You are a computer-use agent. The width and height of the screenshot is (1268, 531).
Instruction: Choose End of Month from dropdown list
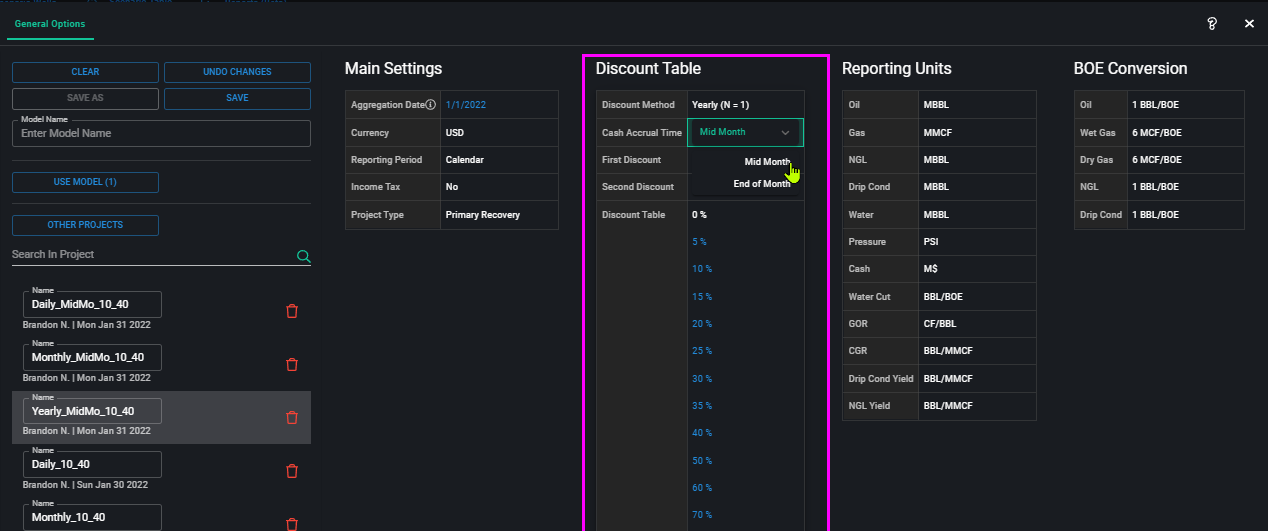tap(761, 184)
